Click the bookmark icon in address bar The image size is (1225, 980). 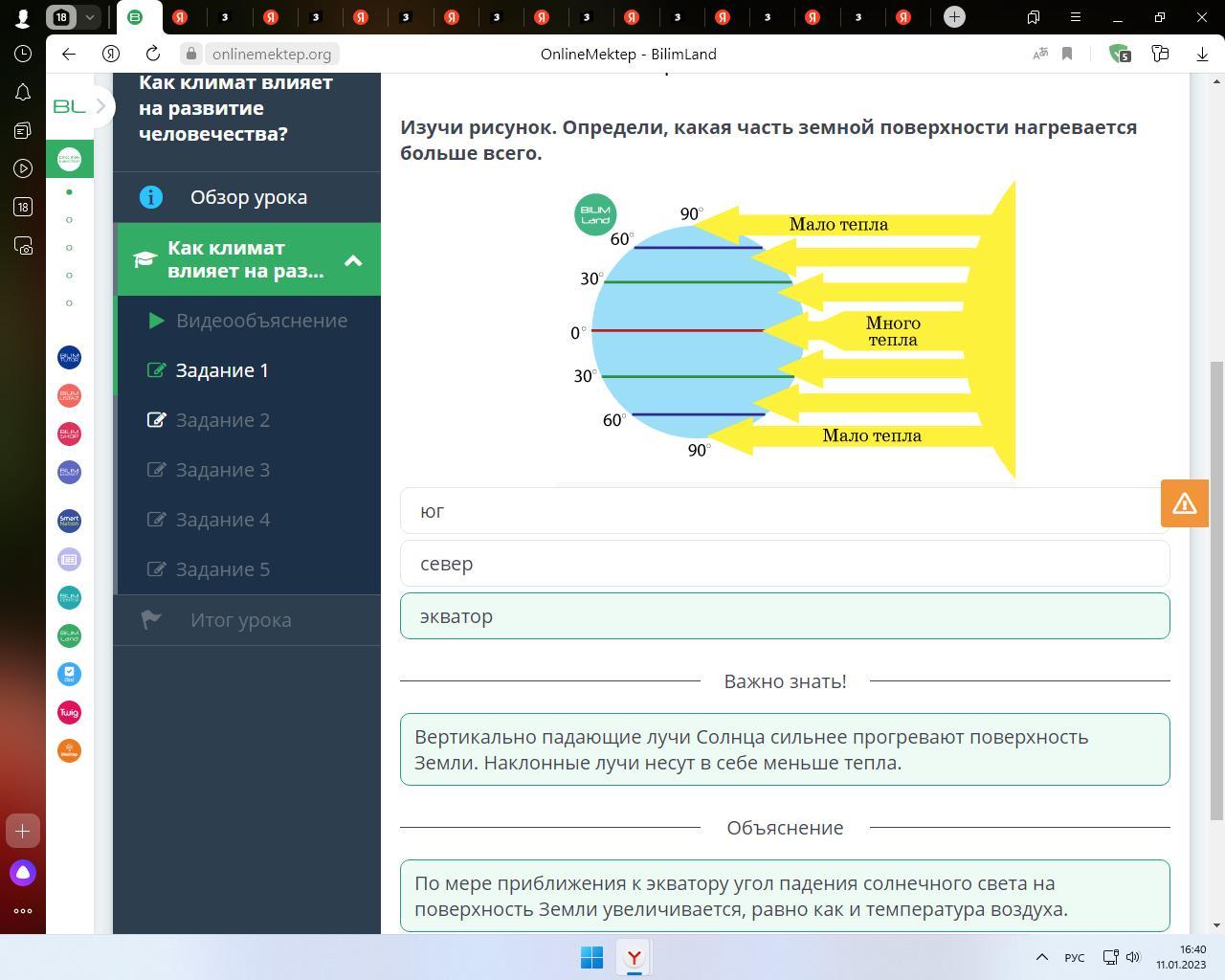pos(1067,54)
